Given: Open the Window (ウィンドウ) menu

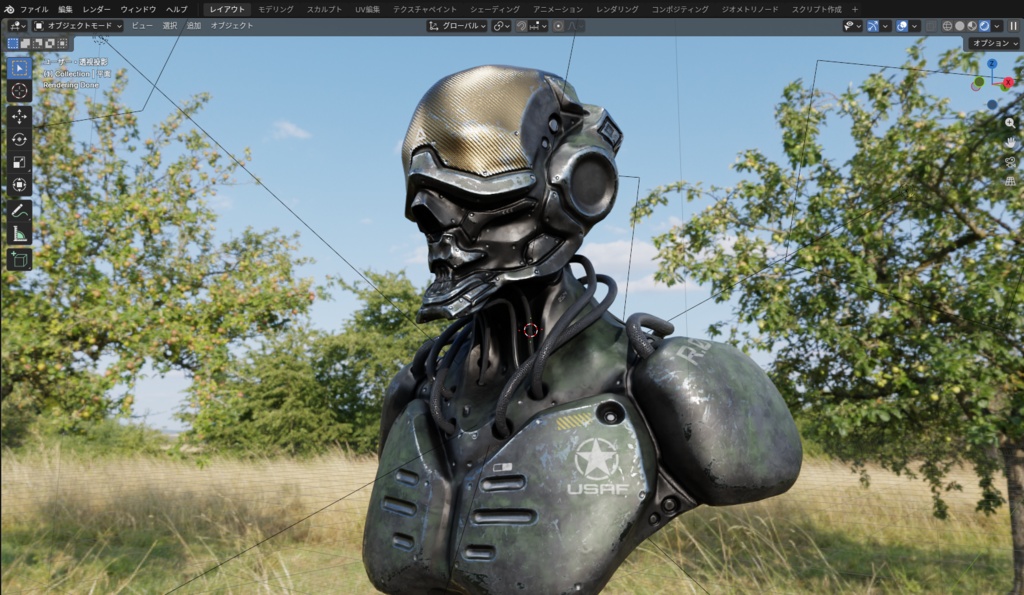Looking at the screenshot, I should click(138, 9).
